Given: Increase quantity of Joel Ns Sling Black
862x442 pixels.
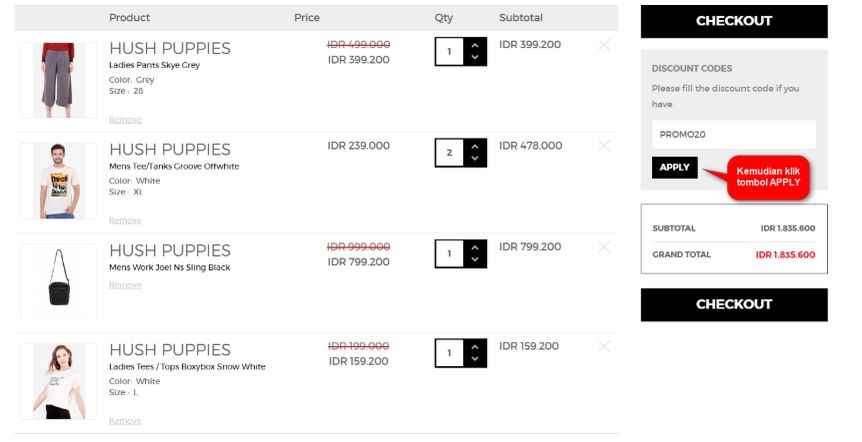Looking at the screenshot, I should (475, 248).
